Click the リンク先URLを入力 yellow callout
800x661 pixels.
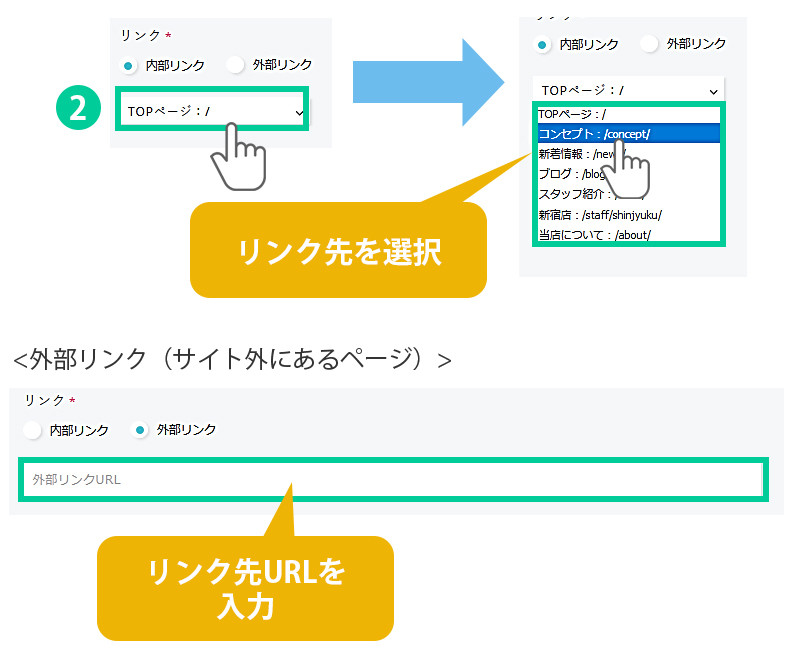point(245,588)
